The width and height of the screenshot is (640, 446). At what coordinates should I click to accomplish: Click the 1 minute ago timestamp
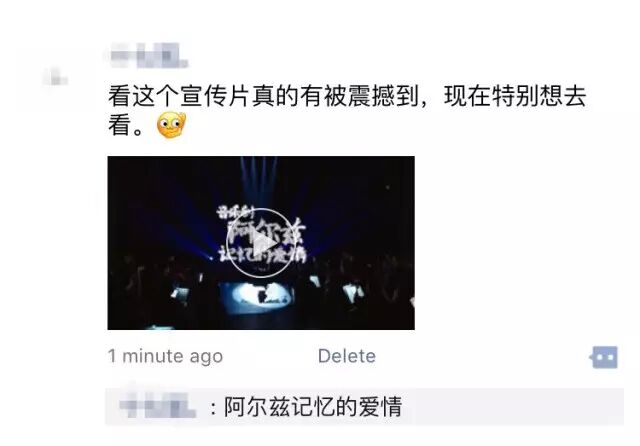(x=165, y=356)
